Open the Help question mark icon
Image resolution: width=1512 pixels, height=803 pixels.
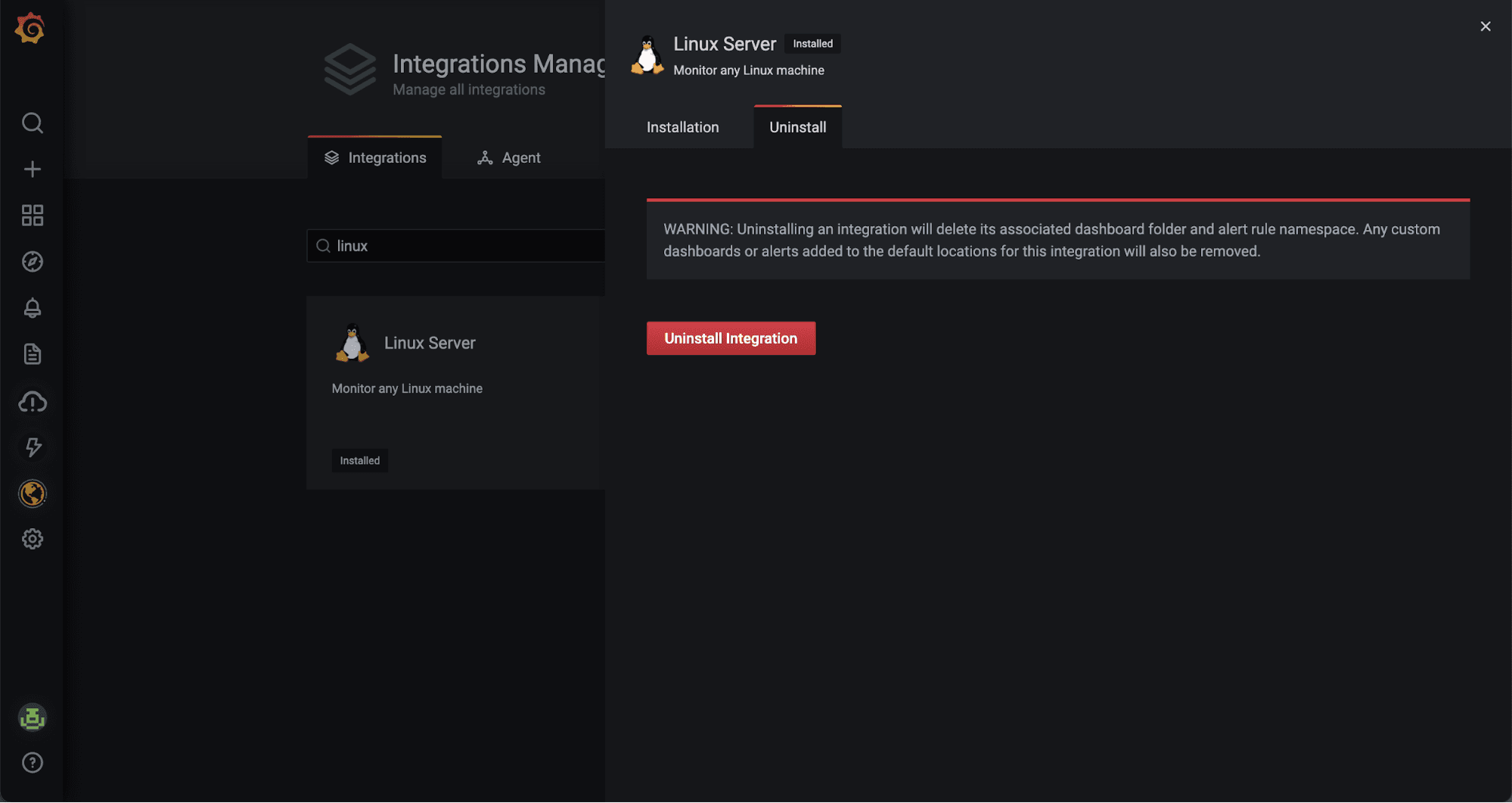[x=32, y=763]
